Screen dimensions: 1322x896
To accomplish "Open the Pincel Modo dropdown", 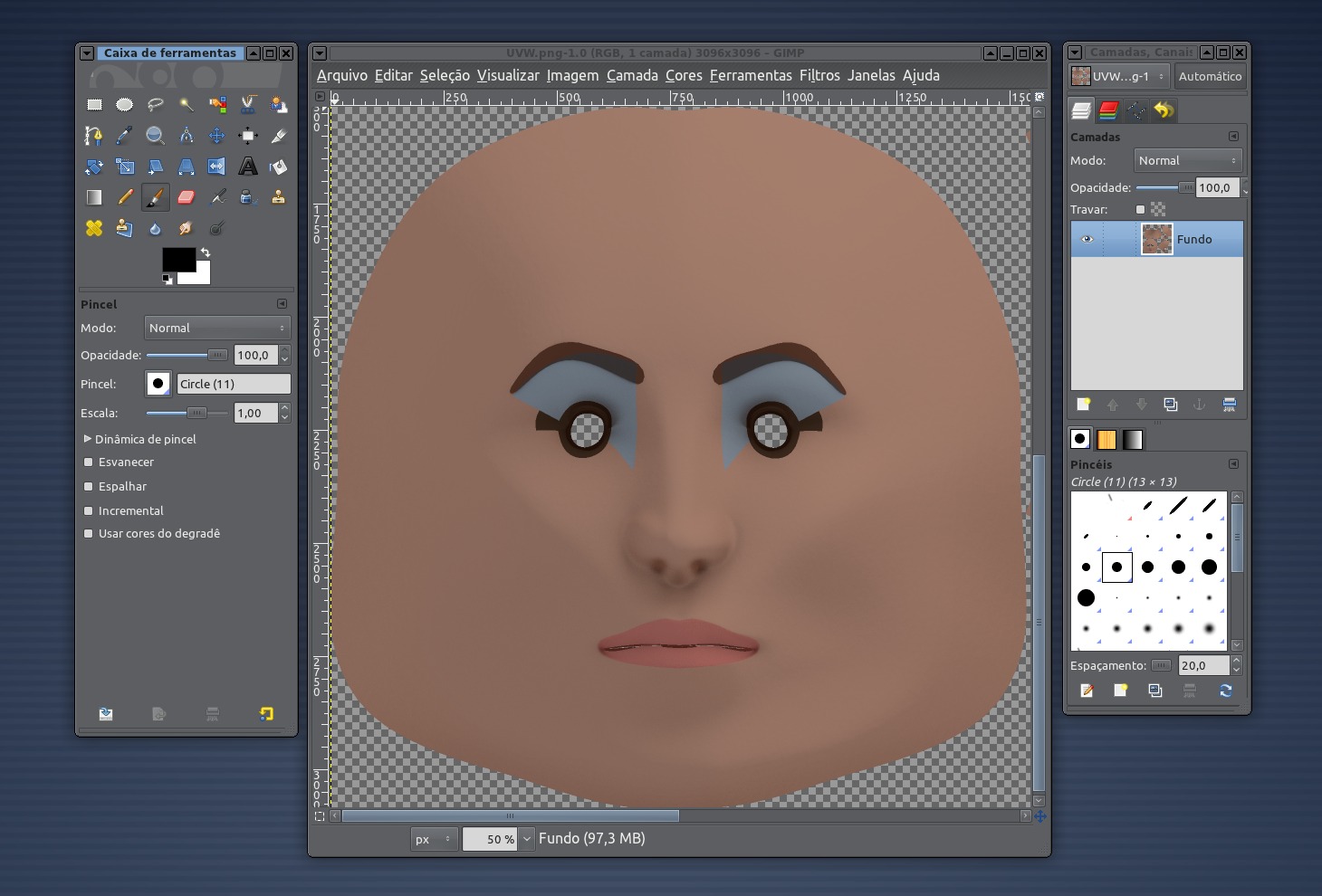I will pos(217,328).
